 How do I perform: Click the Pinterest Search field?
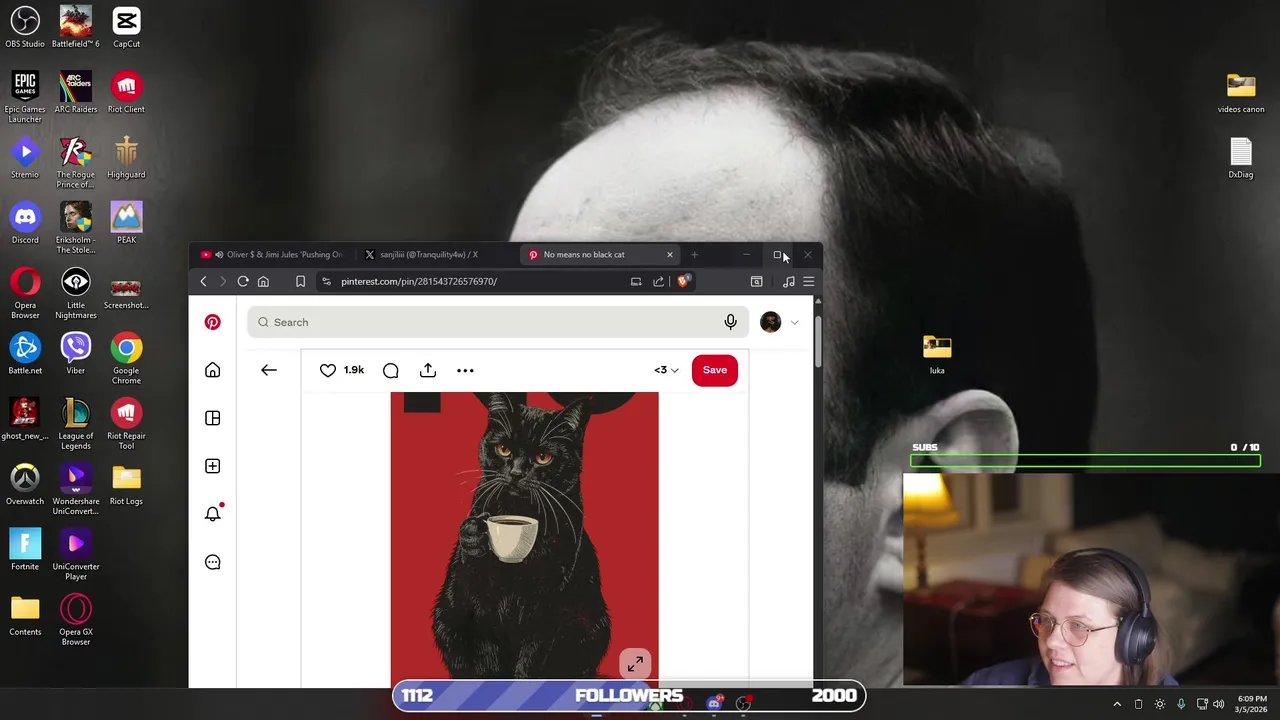(496, 322)
